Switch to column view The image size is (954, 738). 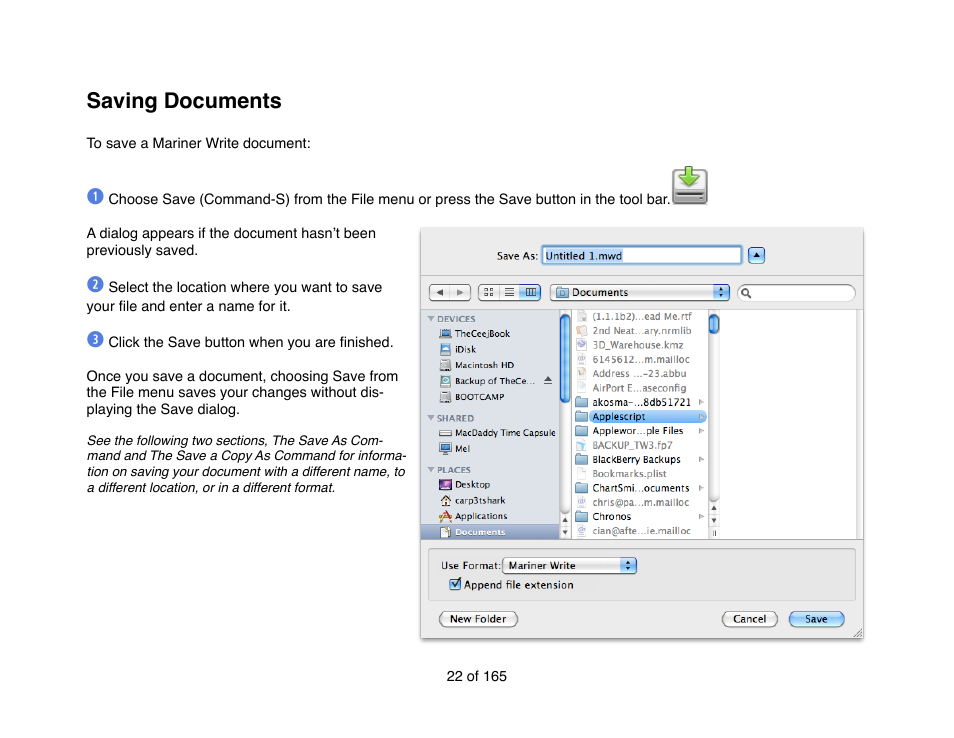(x=533, y=292)
